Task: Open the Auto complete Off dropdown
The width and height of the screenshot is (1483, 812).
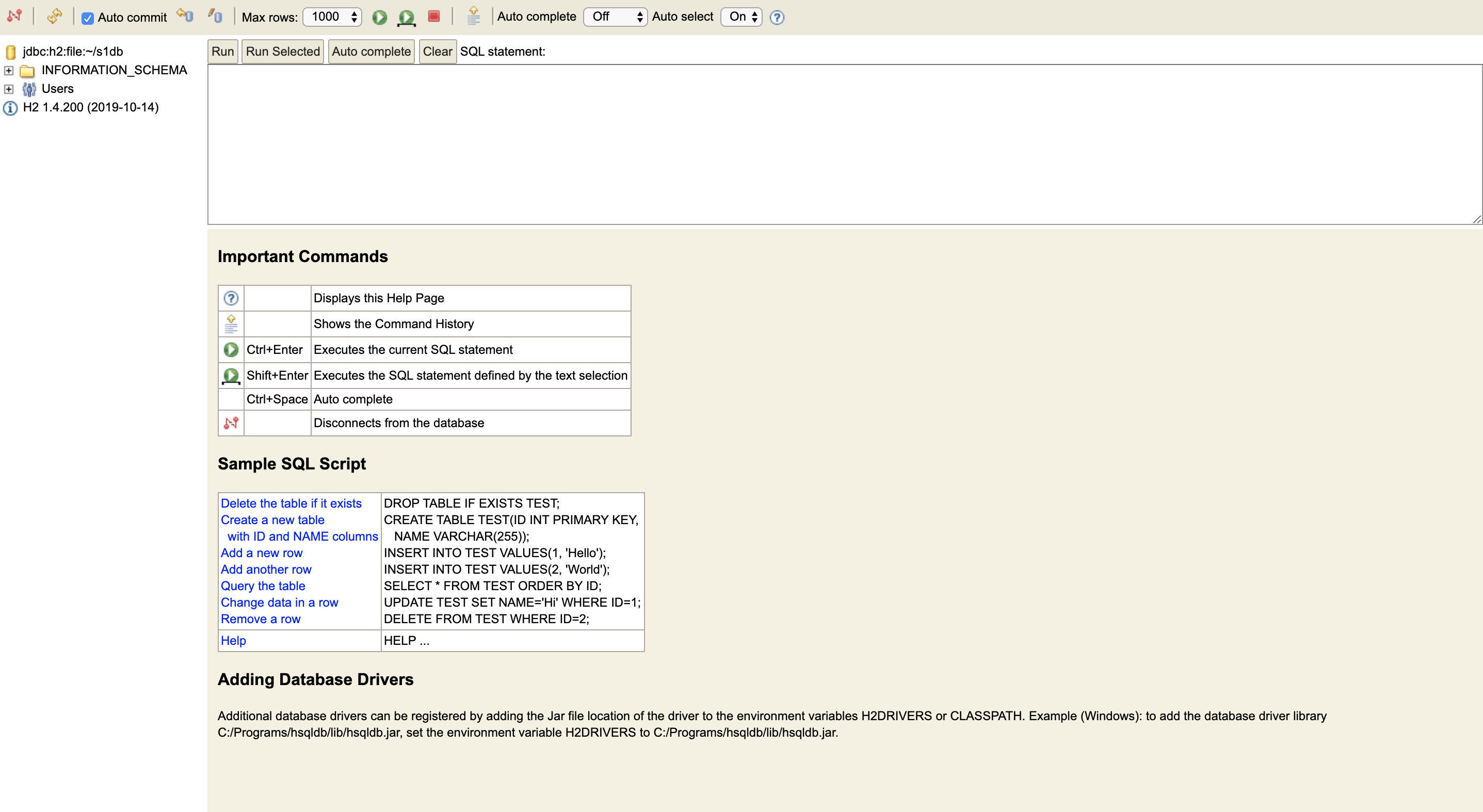Action: (x=615, y=17)
